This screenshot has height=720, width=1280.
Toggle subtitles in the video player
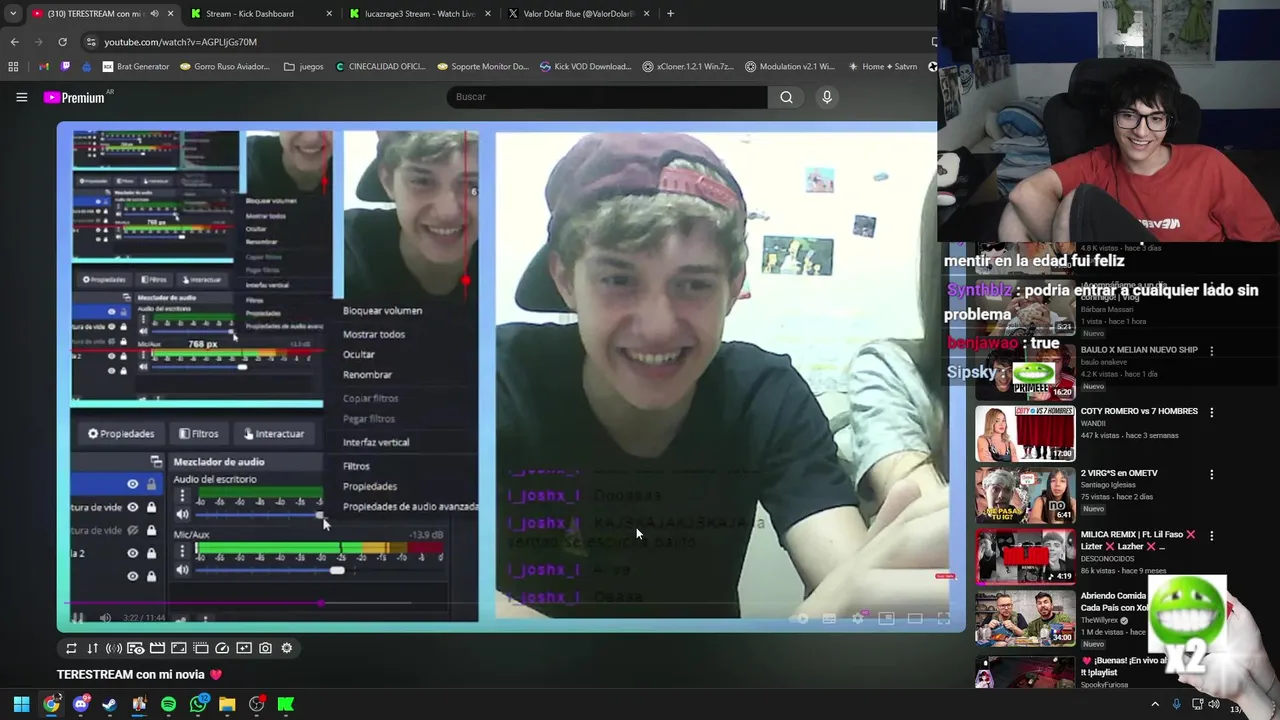coord(829,618)
